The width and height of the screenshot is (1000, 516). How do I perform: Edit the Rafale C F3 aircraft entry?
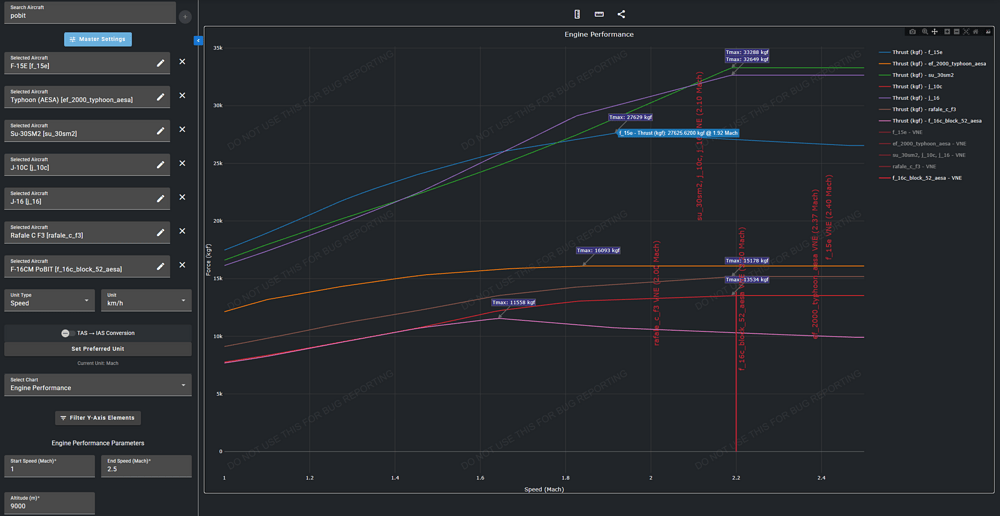pyautogui.click(x=161, y=232)
